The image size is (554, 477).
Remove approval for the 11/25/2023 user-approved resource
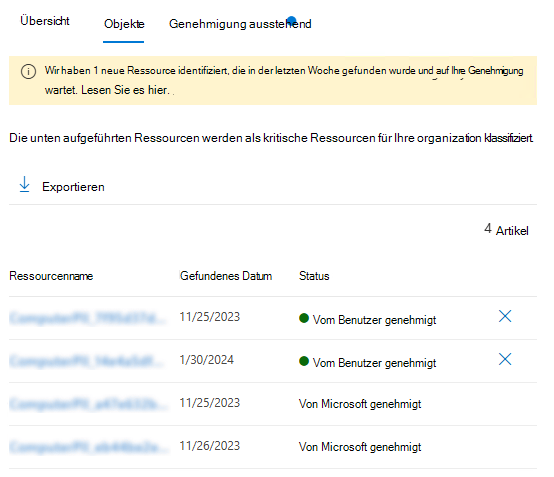click(x=505, y=316)
